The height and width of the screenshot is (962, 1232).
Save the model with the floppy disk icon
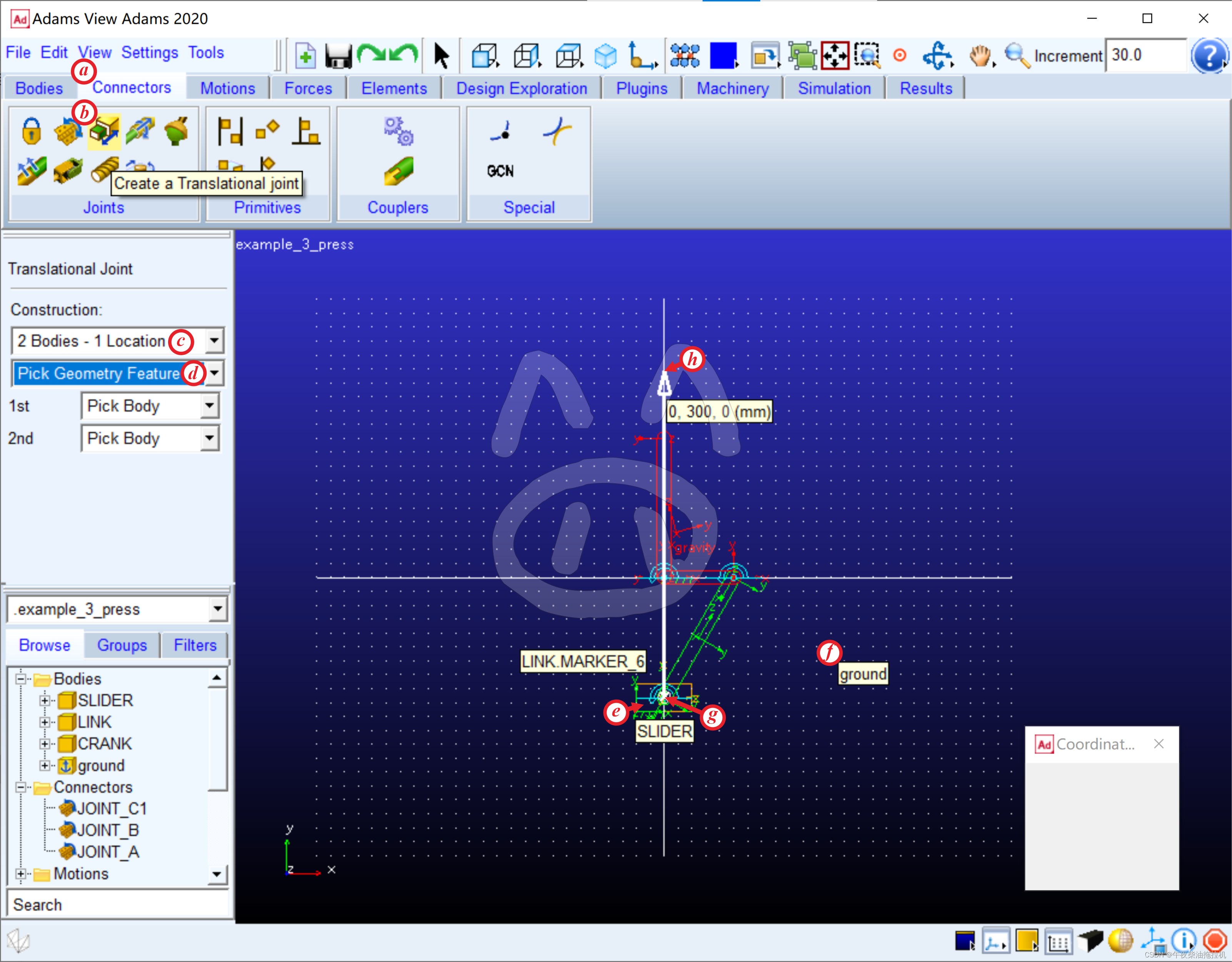(x=338, y=56)
